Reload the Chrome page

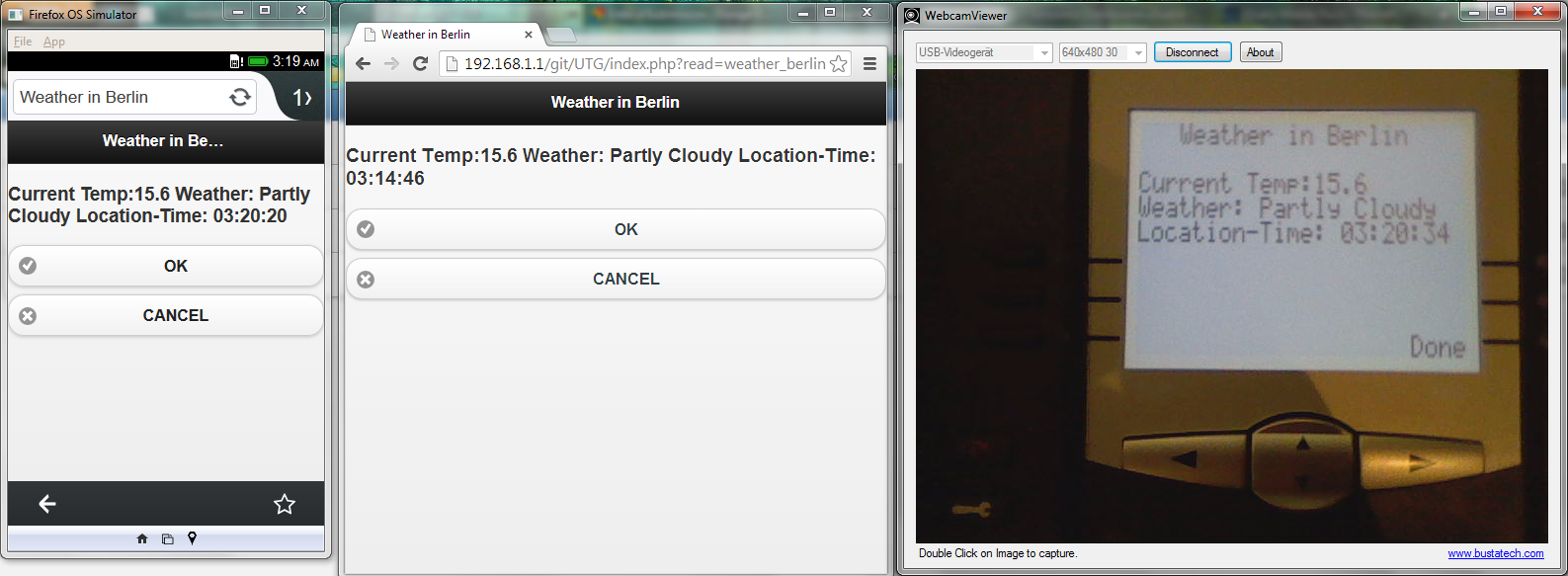(x=420, y=63)
